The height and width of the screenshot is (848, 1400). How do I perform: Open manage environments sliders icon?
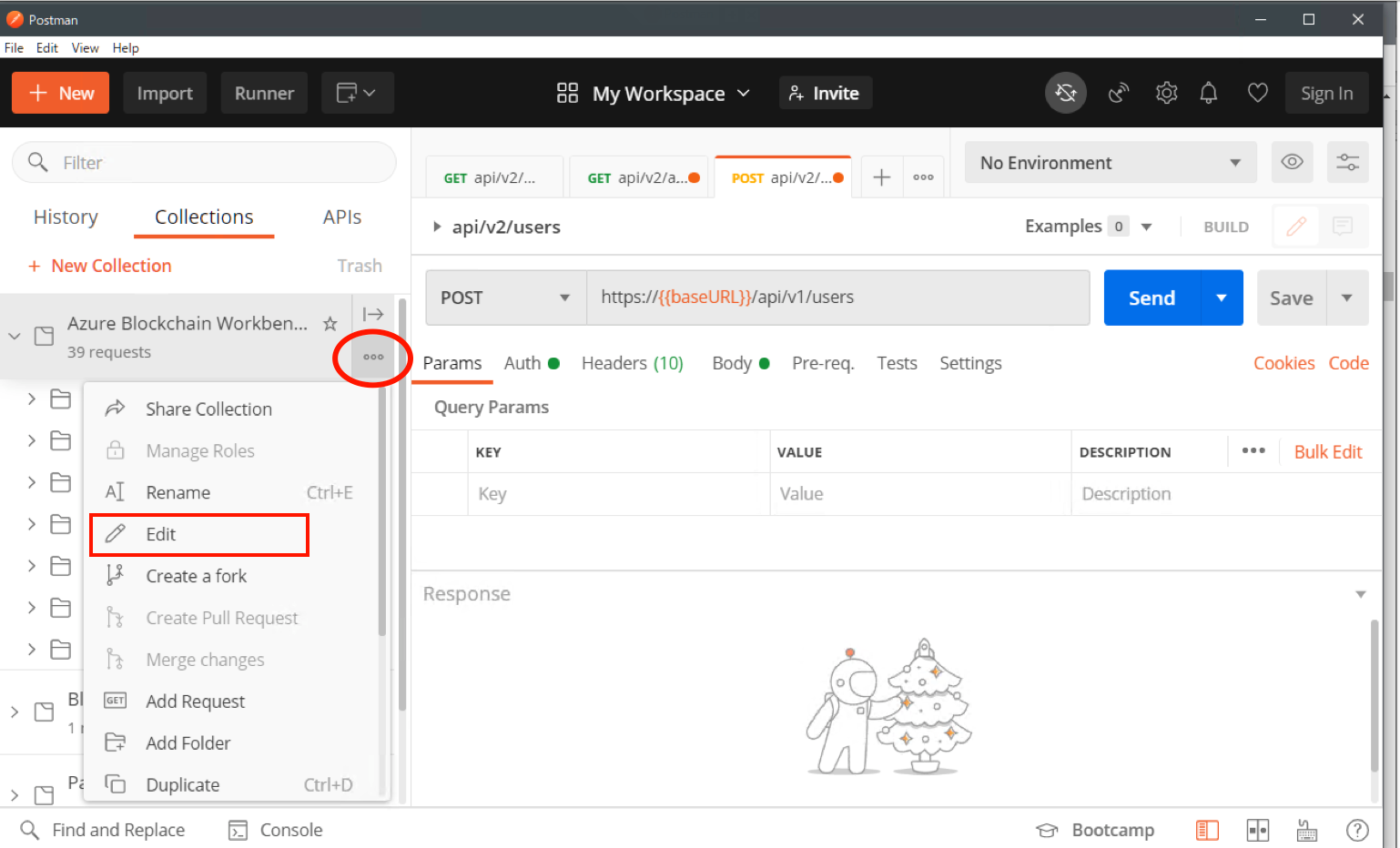click(1347, 162)
